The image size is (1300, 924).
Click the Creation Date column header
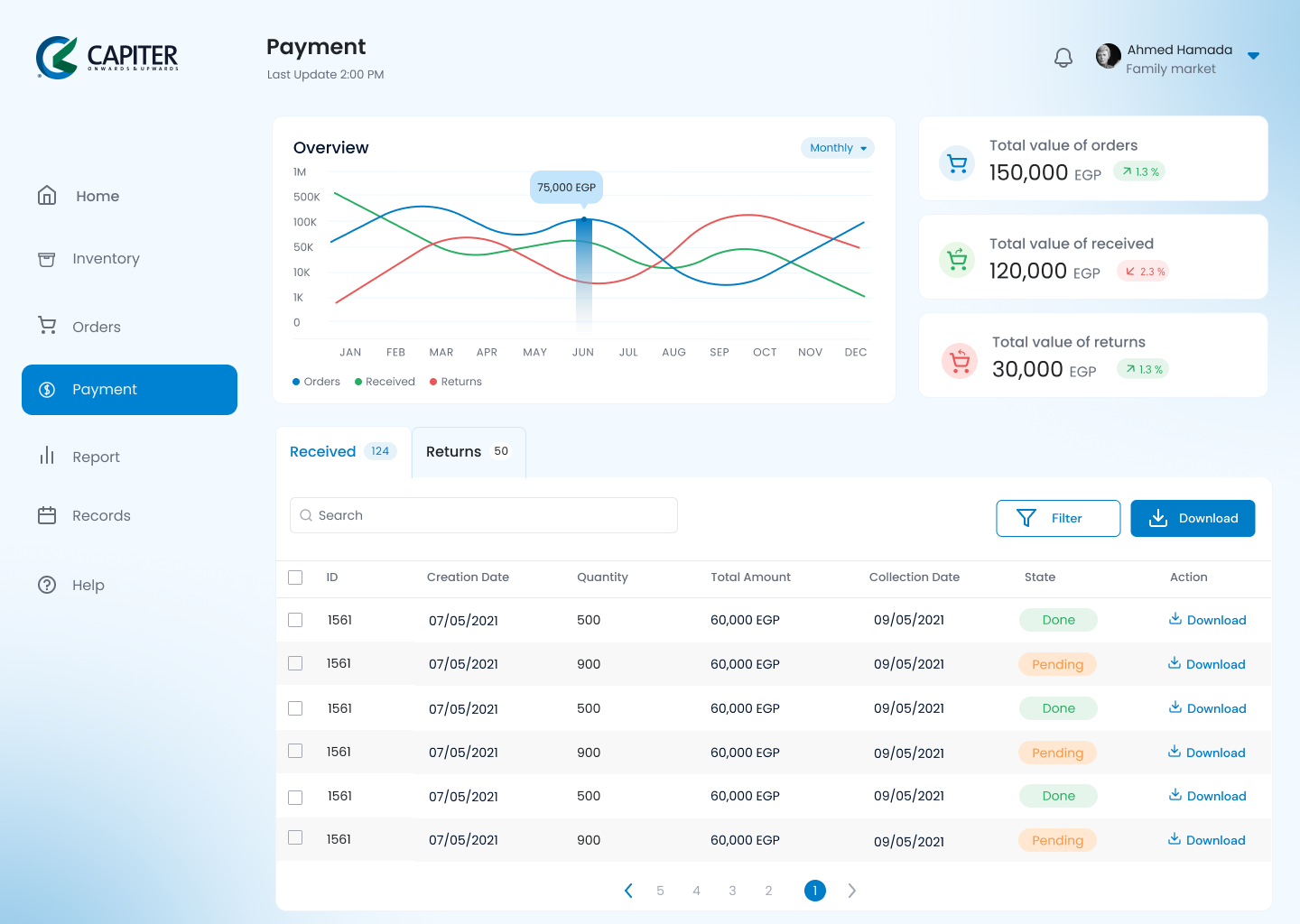coord(468,577)
